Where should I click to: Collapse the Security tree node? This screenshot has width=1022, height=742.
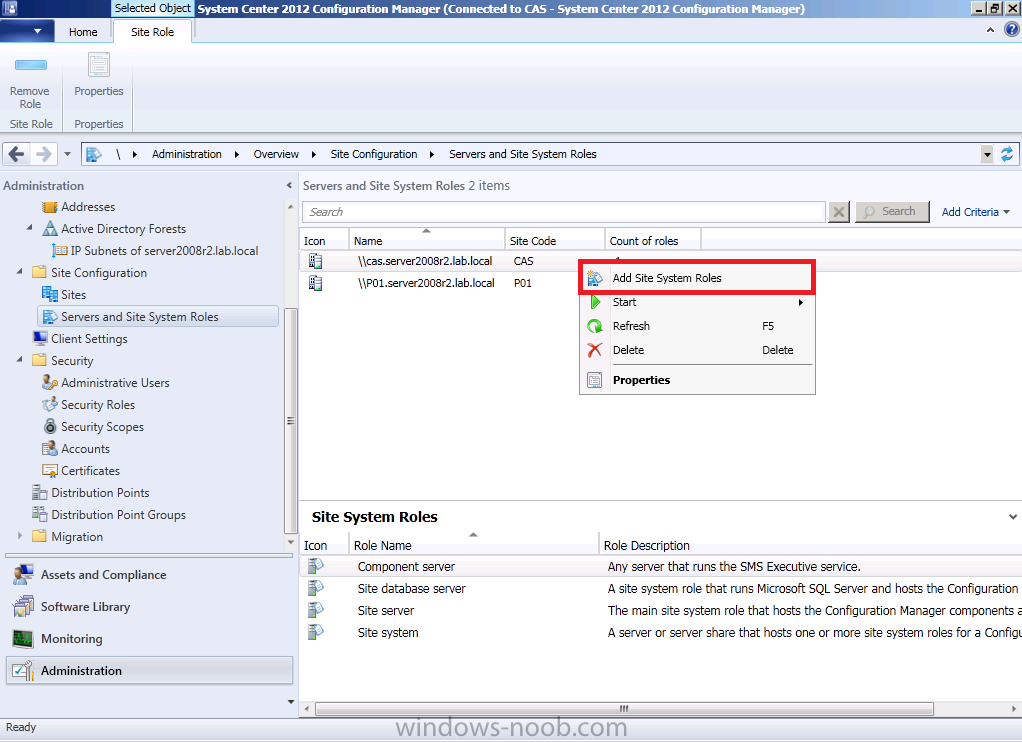coord(20,360)
